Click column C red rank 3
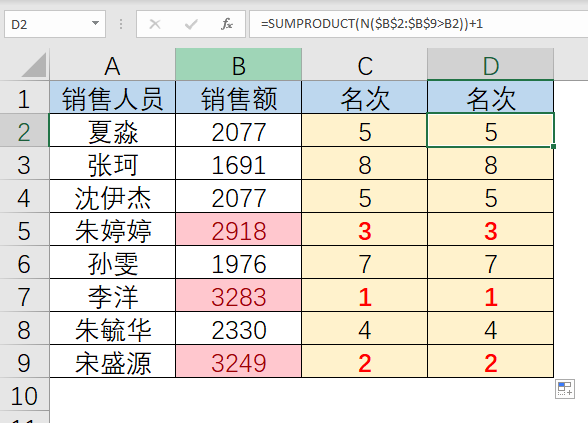Viewport: 588px width, 423px height. point(364,229)
